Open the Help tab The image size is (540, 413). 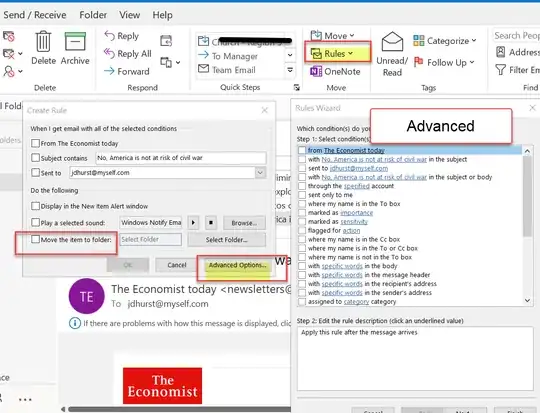[x=162, y=15]
